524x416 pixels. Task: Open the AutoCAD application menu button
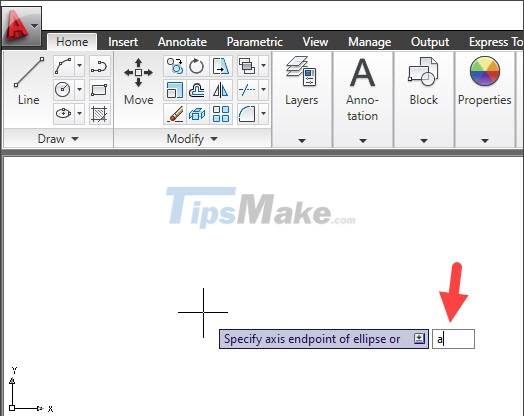(21, 26)
